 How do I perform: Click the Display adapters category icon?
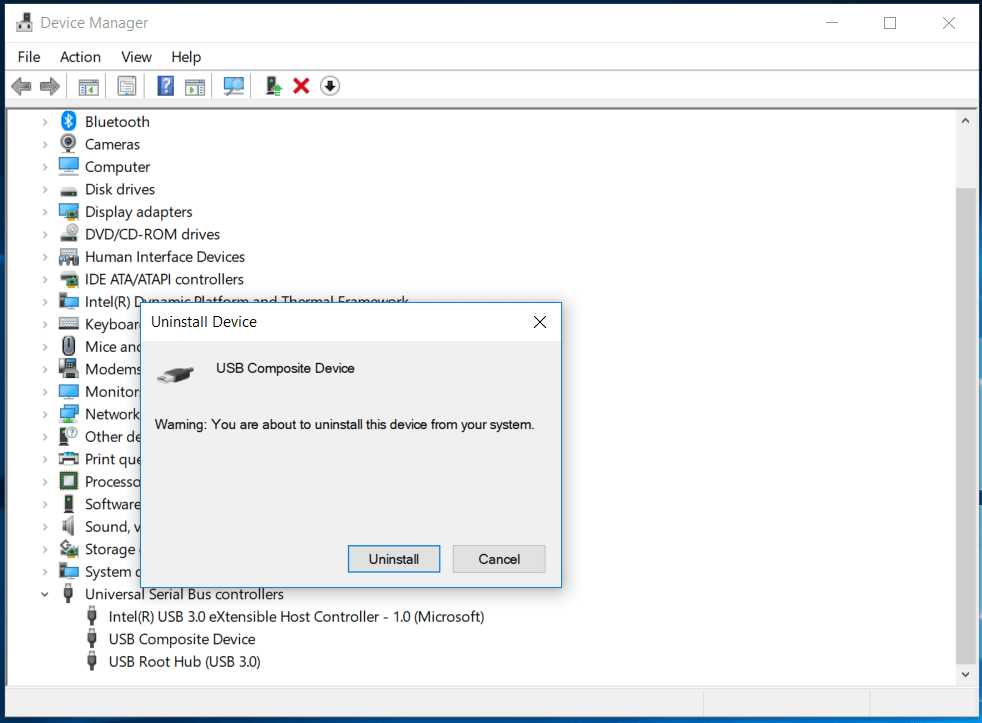tap(68, 212)
